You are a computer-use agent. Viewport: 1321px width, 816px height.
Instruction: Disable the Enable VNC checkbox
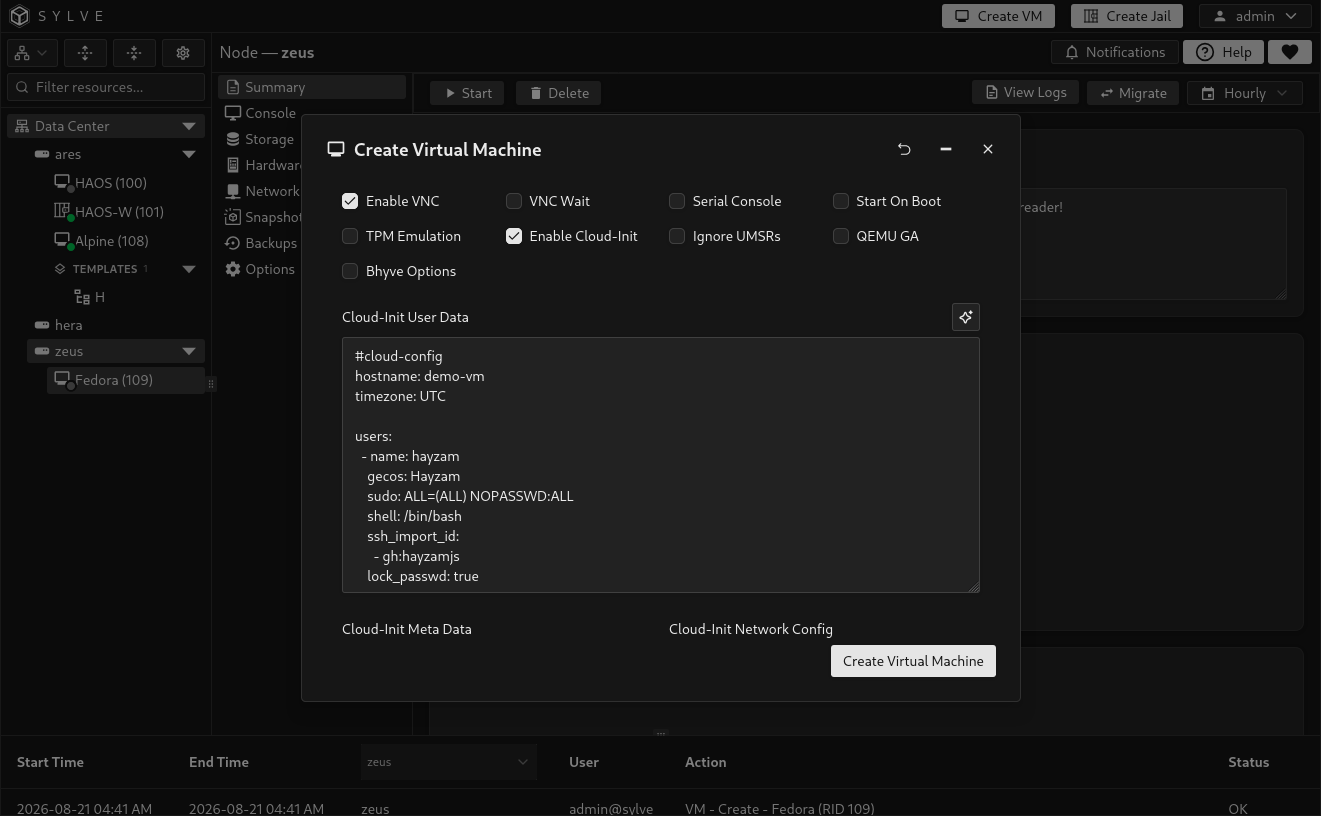(x=350, y=201)
